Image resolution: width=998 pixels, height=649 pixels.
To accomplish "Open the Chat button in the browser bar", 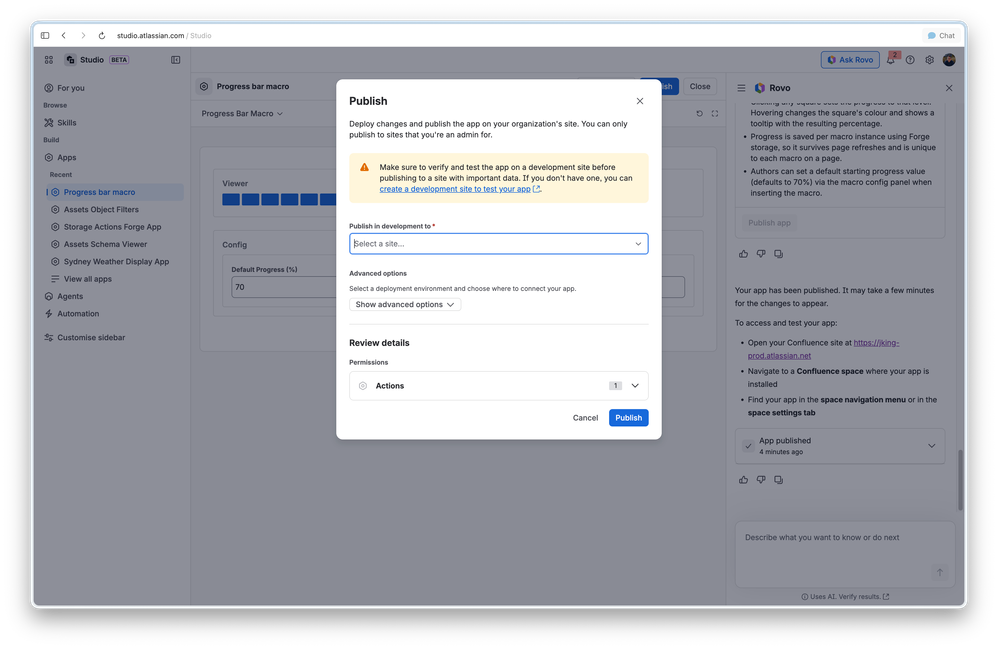I will tap(941, 36).
